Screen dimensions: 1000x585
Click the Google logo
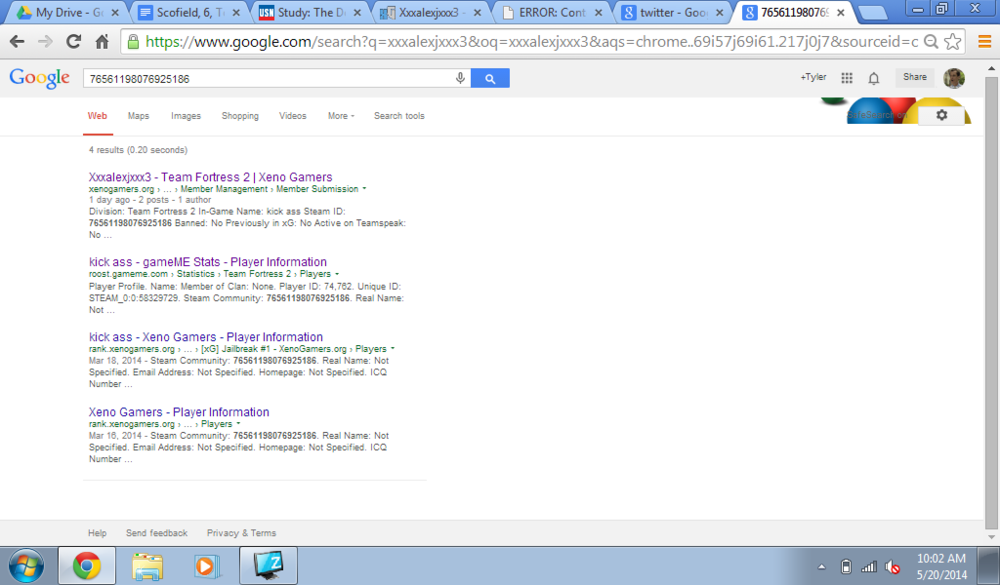coord(40,78)
